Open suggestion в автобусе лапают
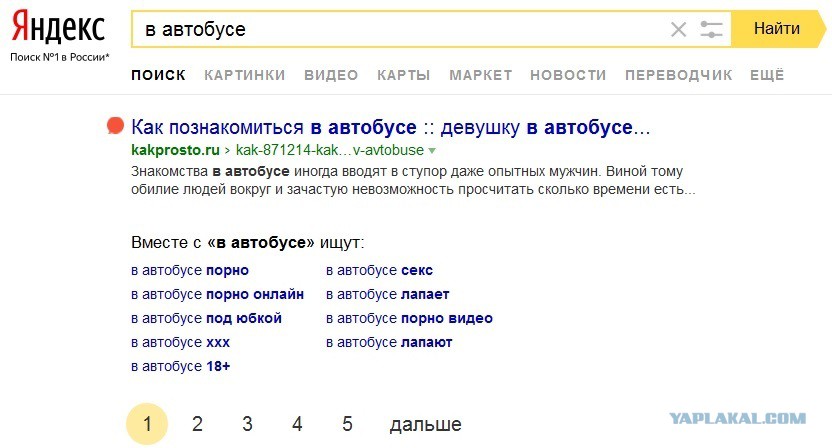 click(x=389, y=342)
